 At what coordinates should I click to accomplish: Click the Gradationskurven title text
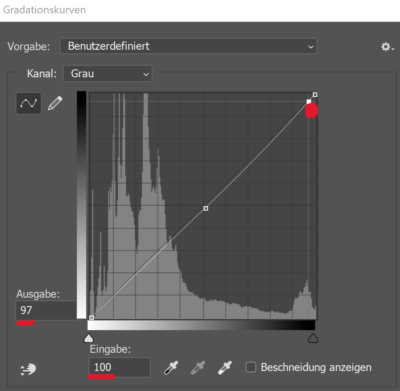point(45,10)
